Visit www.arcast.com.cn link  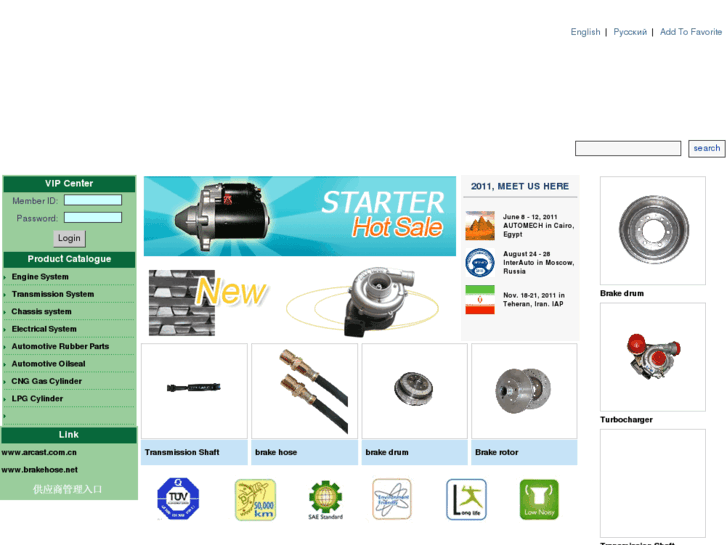[39, 452]
